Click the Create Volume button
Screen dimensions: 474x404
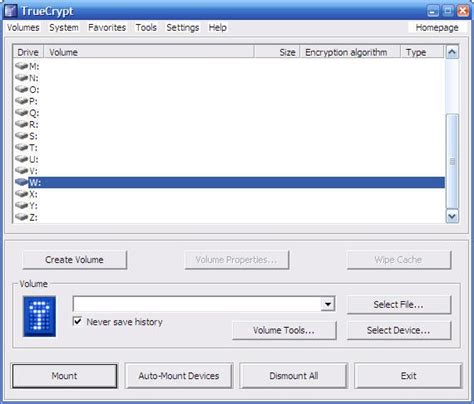[x=75, y=260]
